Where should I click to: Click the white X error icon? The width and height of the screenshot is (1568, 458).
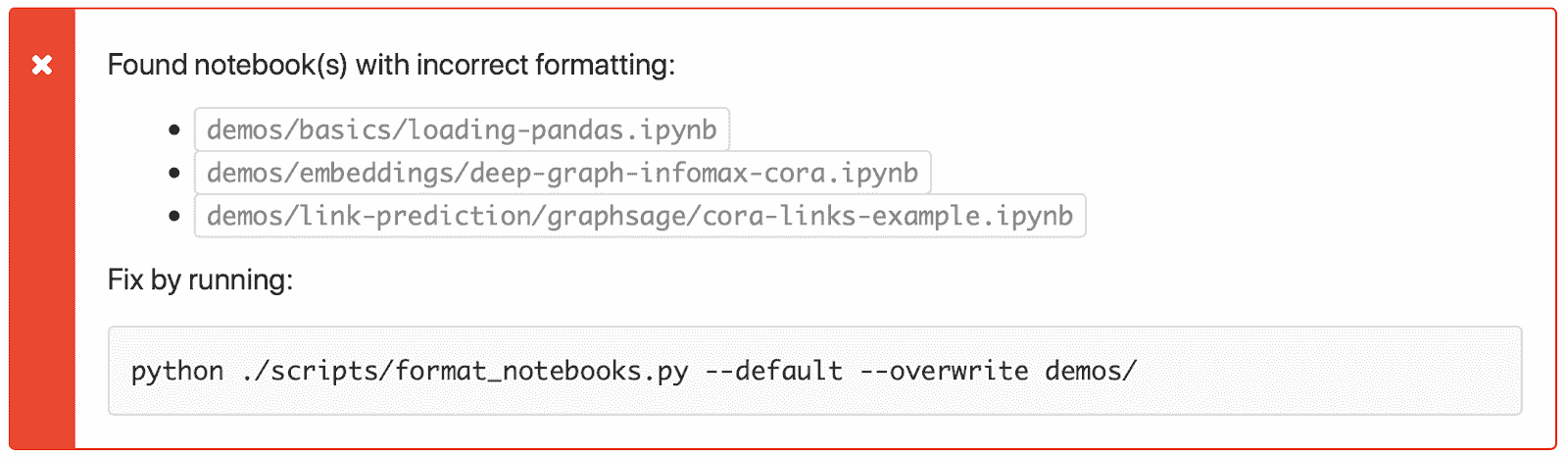coord(42,65)
